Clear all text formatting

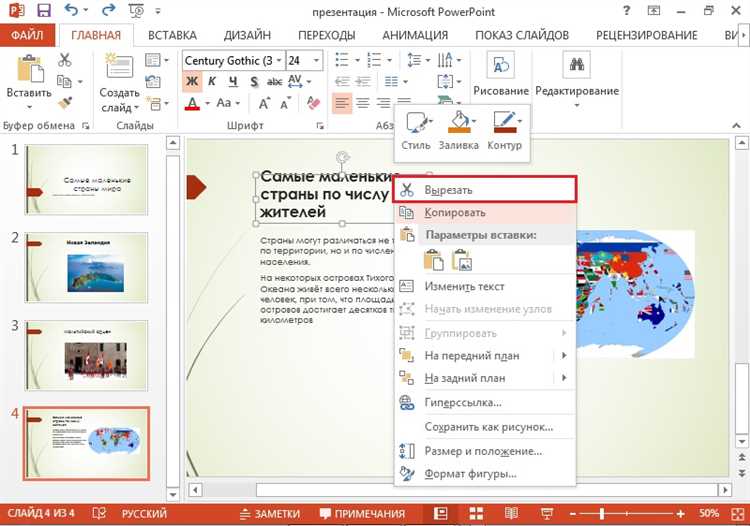313,103
